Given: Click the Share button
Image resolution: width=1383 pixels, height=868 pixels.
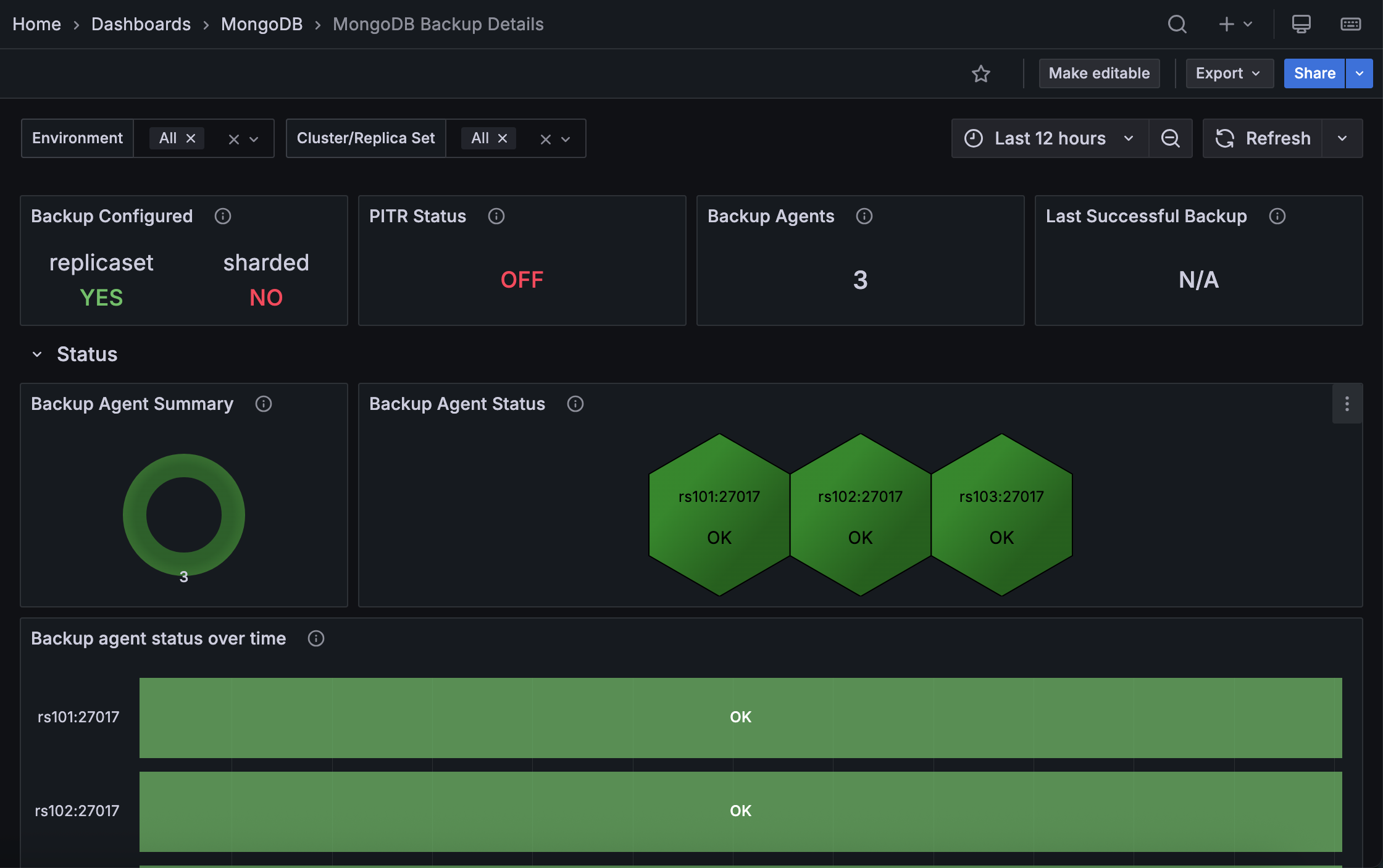Looking at the screenshot, I should 1313,73.
